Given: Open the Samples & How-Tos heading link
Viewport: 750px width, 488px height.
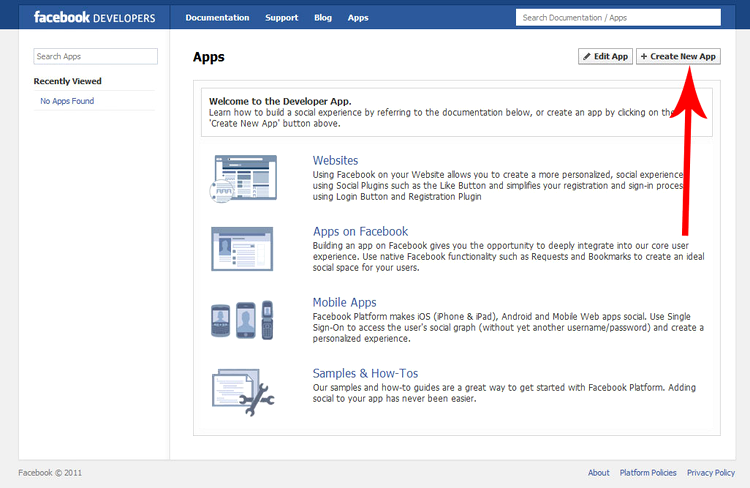Looking at the screenshot, I should (365, 373).
